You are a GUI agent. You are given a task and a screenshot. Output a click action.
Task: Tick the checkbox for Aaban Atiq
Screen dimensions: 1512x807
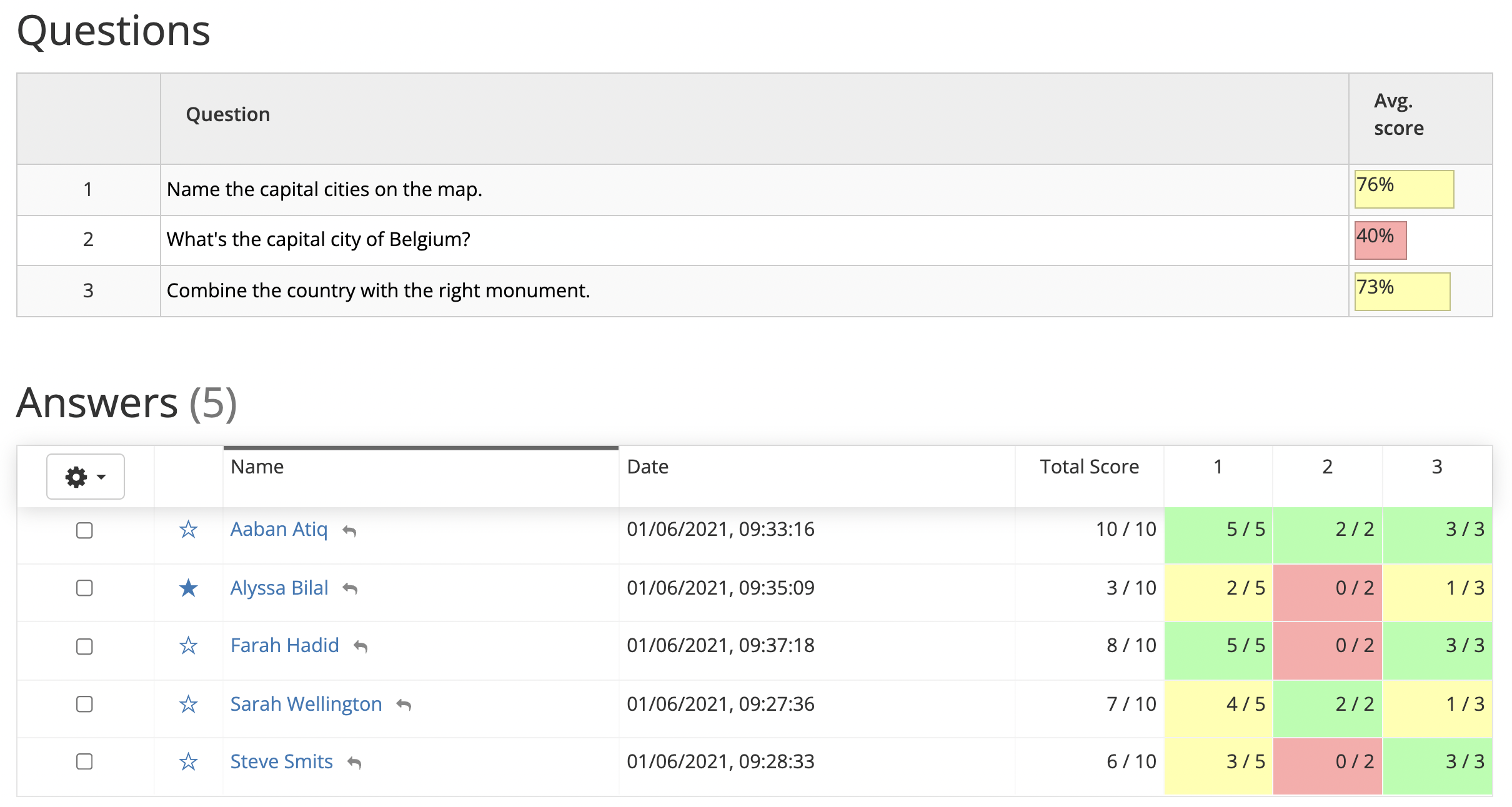tap(84, 530)
